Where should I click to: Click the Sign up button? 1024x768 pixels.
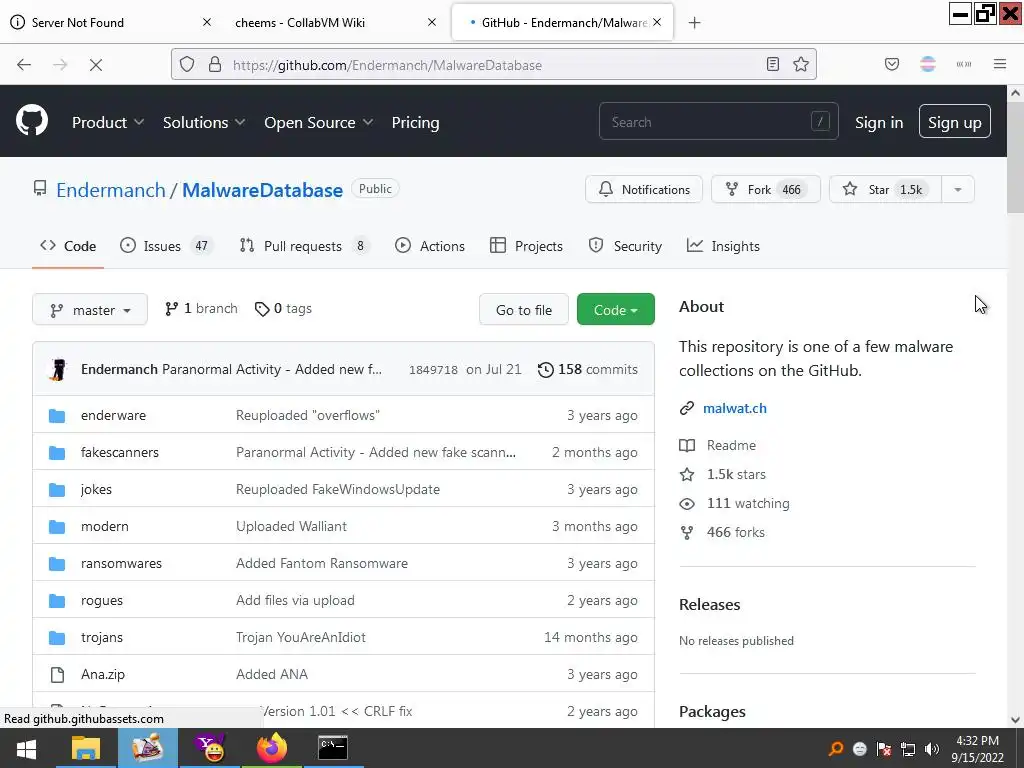coord(954,121)
